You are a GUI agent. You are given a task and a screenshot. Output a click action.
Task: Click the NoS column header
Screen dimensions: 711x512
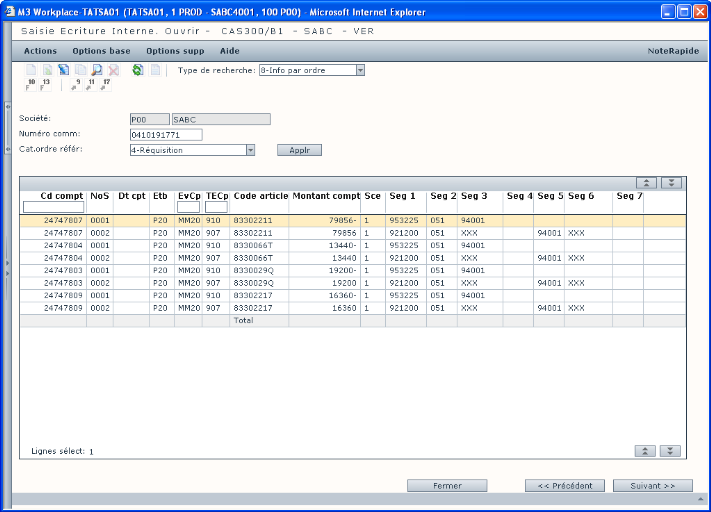click(100, 196)
